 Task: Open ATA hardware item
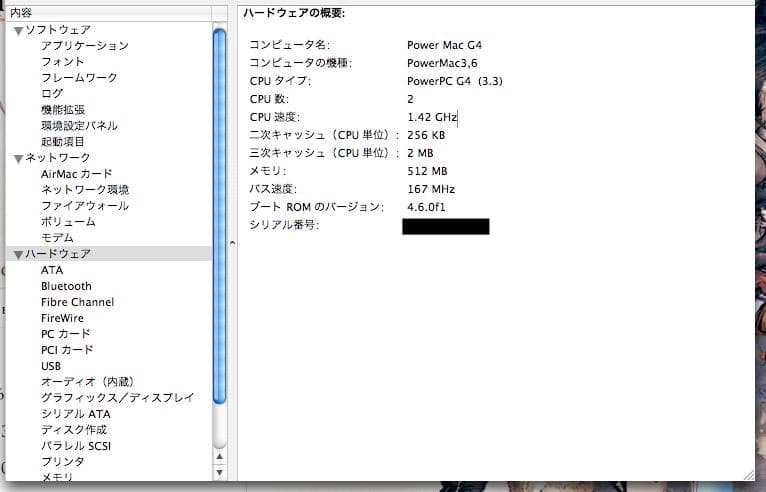(x=52, y=270)
